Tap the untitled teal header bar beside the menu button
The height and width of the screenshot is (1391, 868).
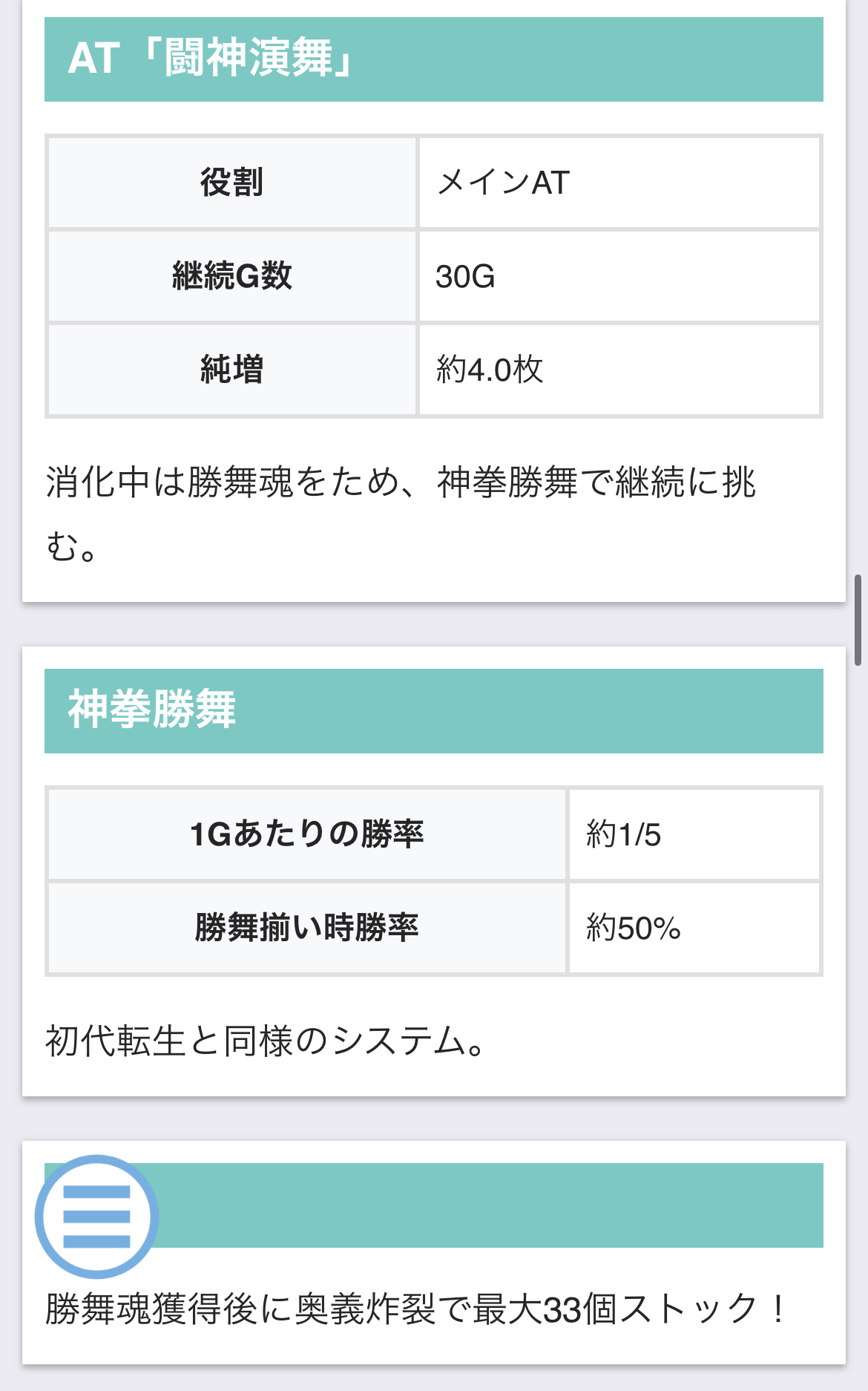pos(490,1205)
